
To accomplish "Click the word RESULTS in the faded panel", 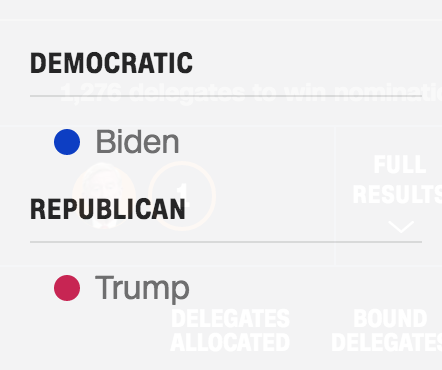I will [397, 194].
